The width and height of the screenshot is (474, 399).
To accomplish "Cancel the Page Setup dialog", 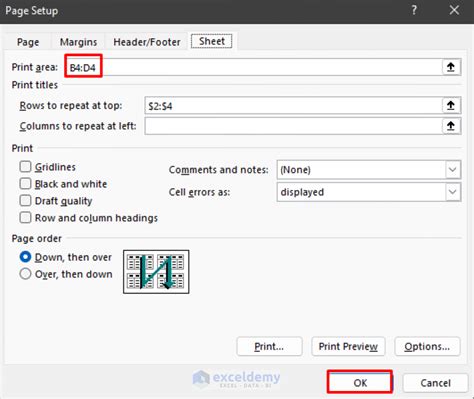I will tap(435, 383).
